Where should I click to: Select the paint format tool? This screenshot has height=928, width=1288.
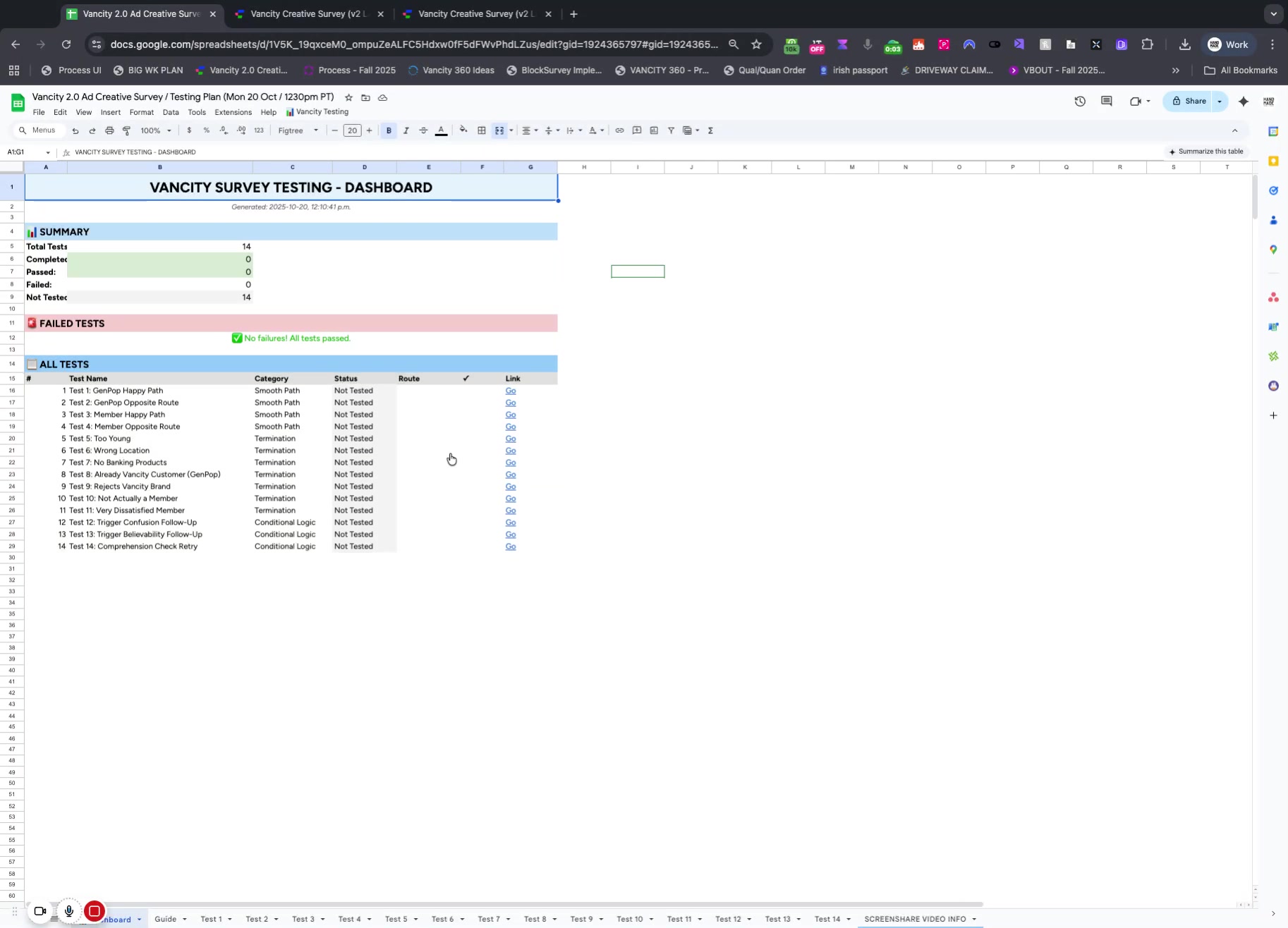127,130
